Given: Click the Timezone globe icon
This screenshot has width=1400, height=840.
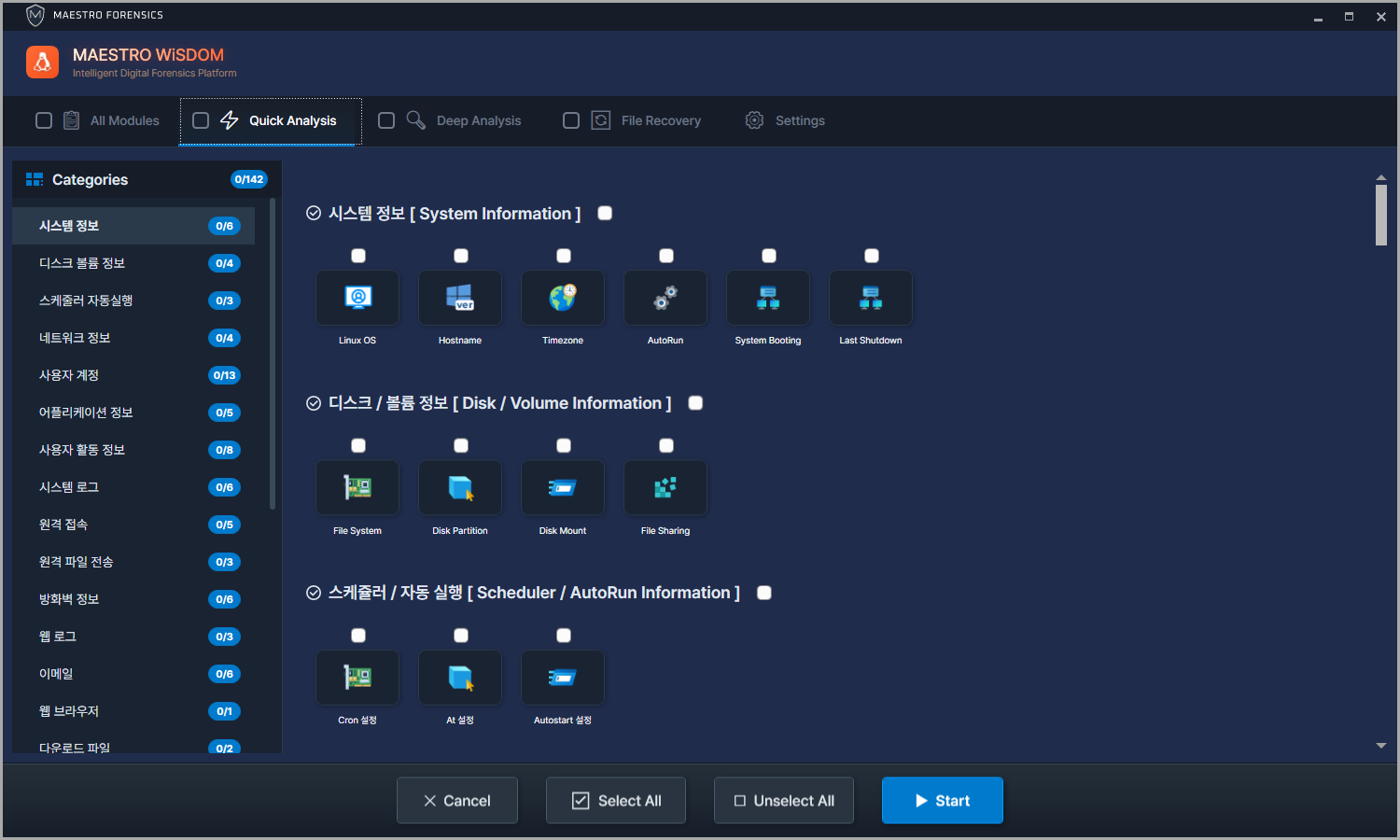Looking at the screenshot, I should 563,299.
